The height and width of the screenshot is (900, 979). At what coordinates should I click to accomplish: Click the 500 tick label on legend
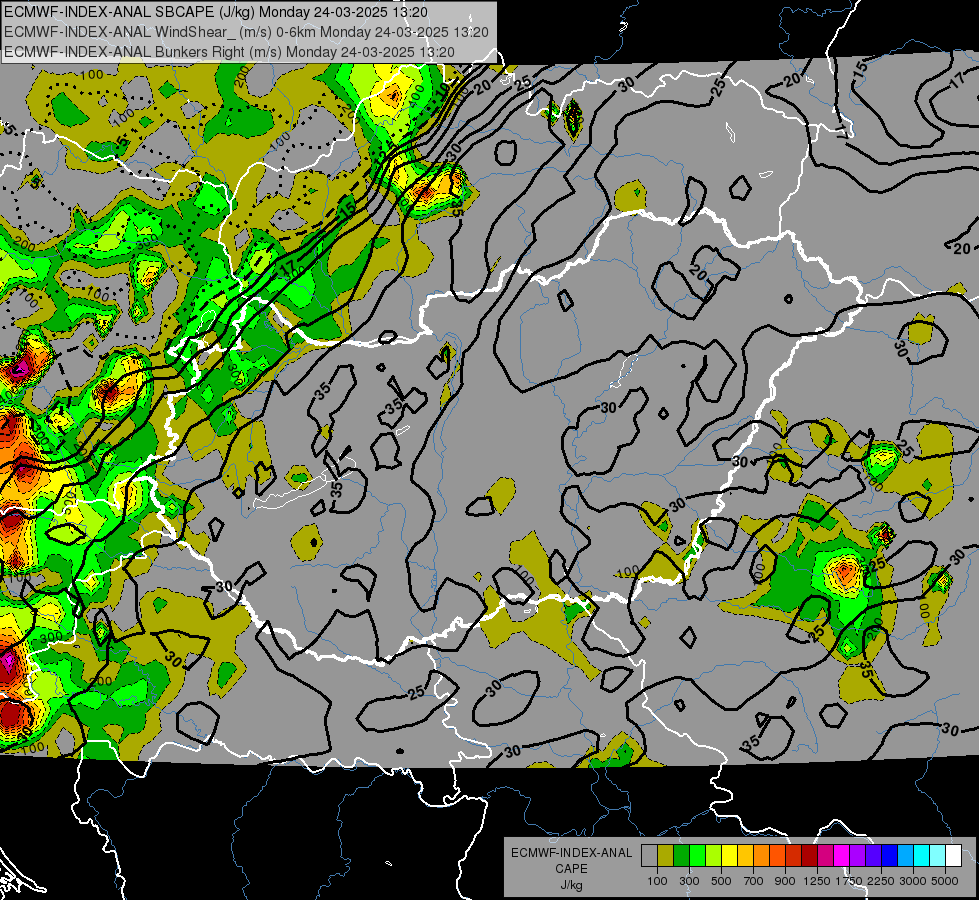pos(721,881)
